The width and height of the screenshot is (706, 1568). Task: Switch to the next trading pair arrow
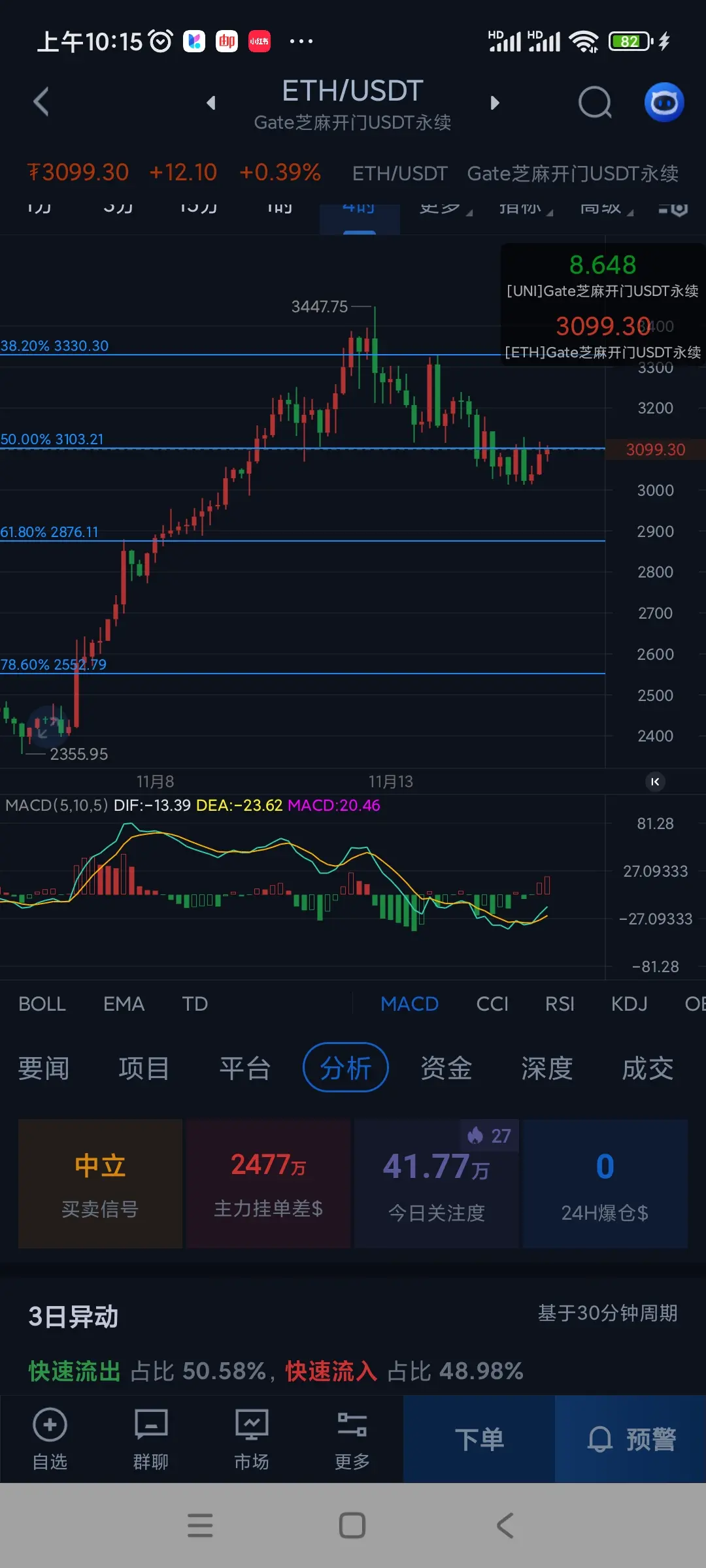point(495,103)
